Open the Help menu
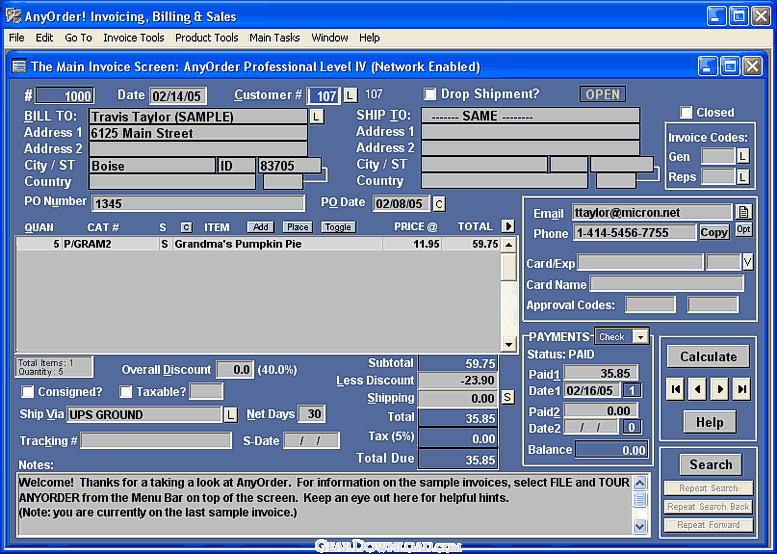The width and height of the screenshot is (777, 554). 369,38
